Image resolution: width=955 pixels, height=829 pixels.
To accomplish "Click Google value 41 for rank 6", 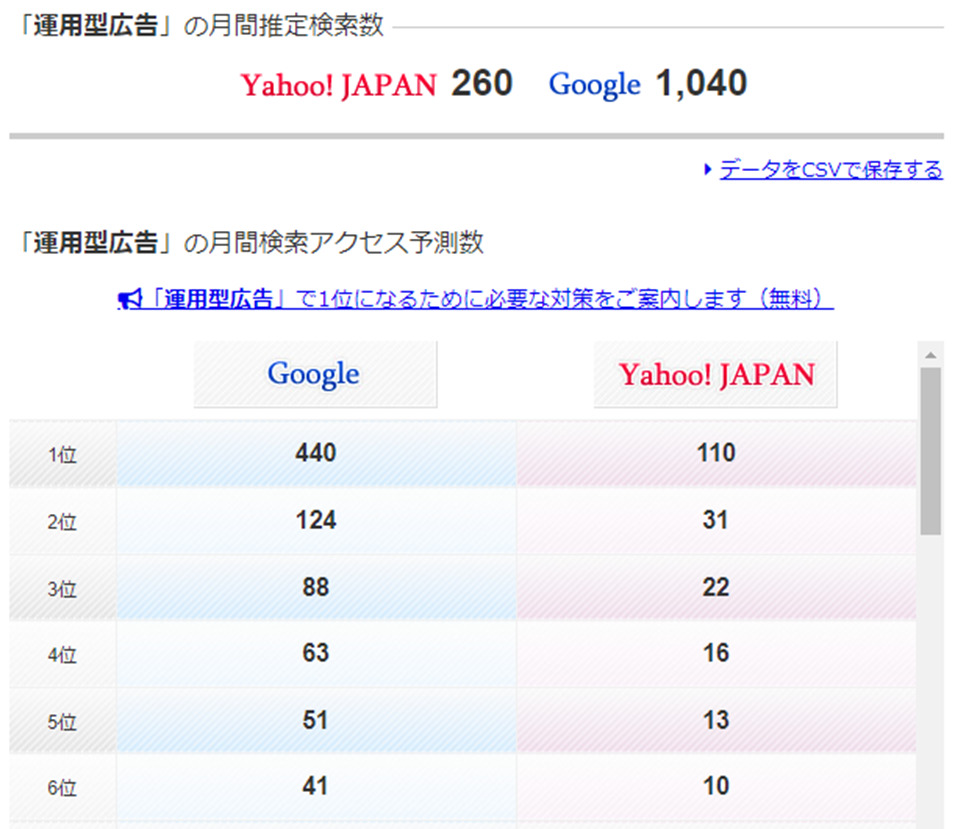I will coord(315,786).
